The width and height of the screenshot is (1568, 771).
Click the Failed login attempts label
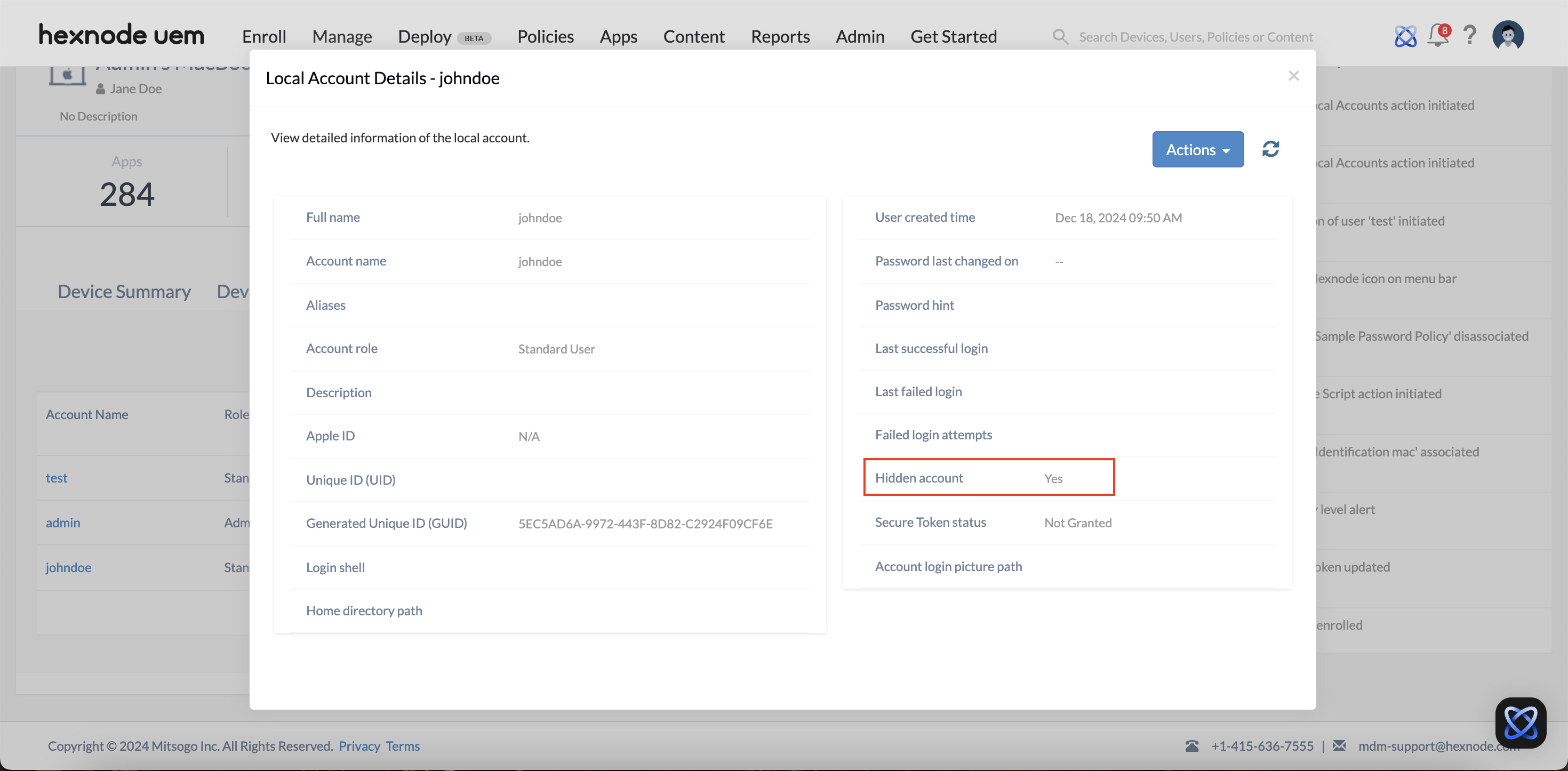(933, 435)
